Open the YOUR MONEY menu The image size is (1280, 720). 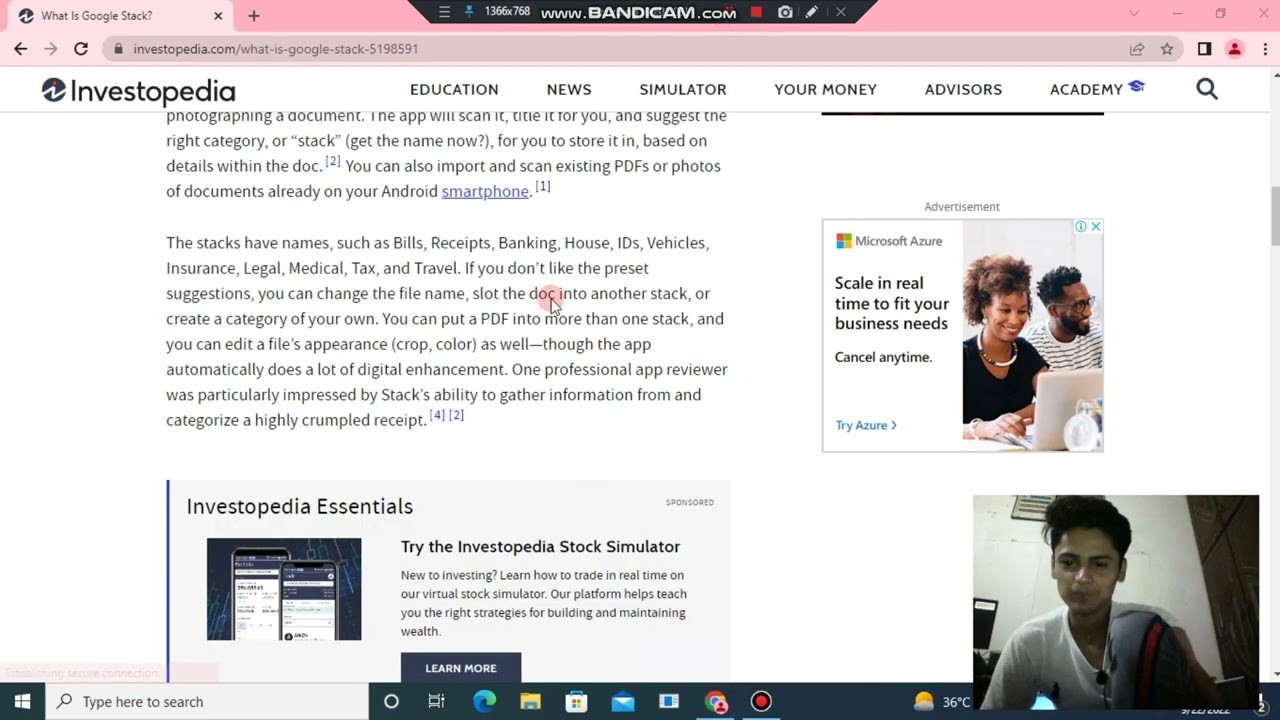point(825,89)
